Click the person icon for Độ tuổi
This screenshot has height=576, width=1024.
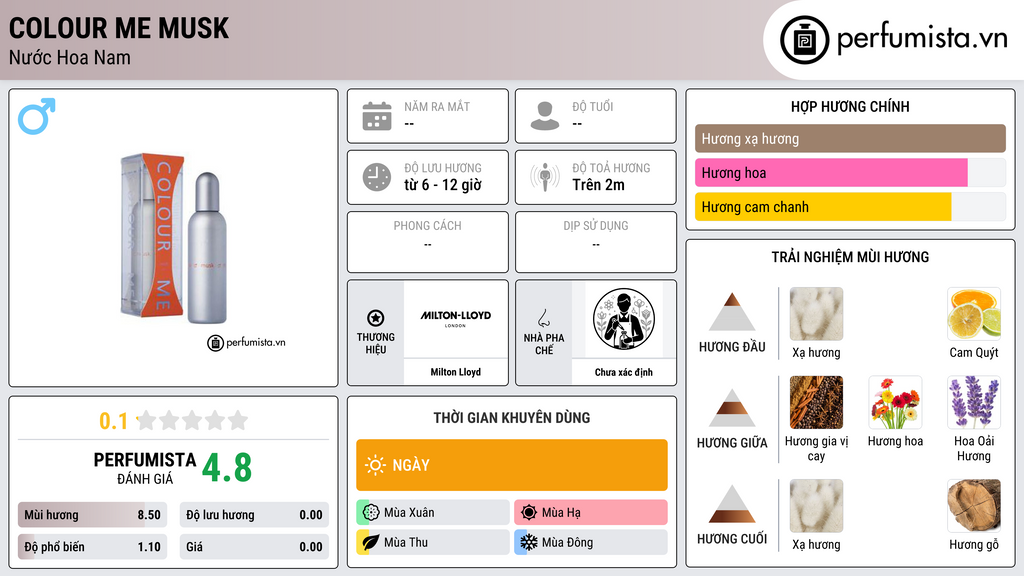tap(545, 116)
